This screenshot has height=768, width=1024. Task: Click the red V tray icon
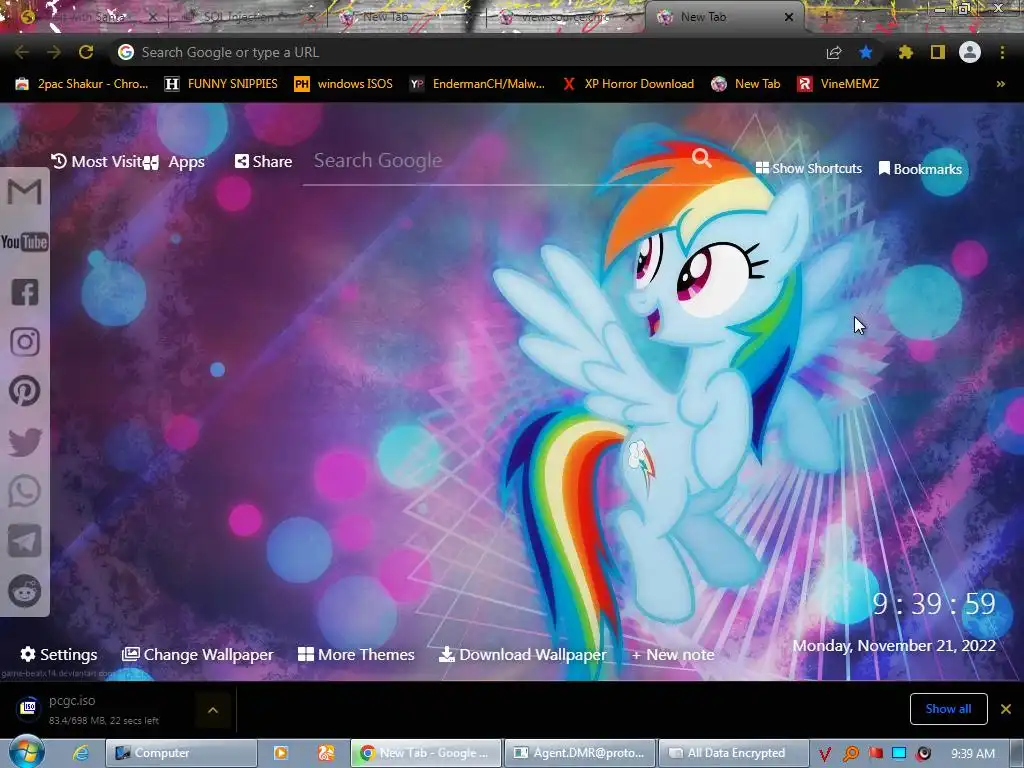[825, 754]
